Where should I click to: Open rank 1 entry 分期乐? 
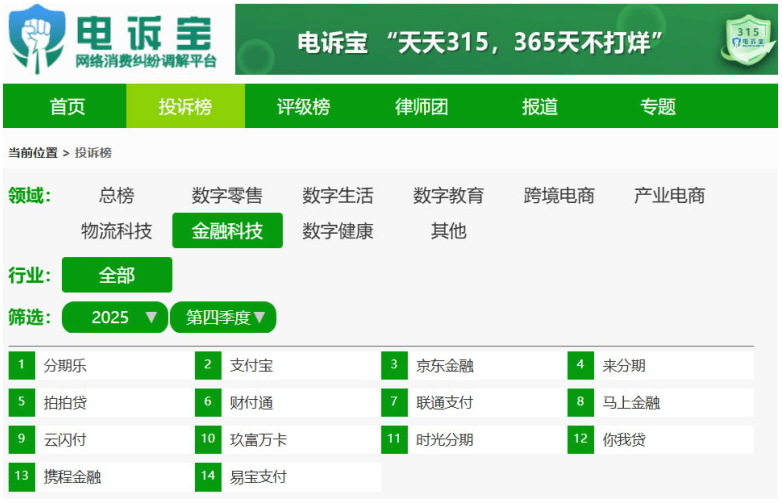coord(101,365)
